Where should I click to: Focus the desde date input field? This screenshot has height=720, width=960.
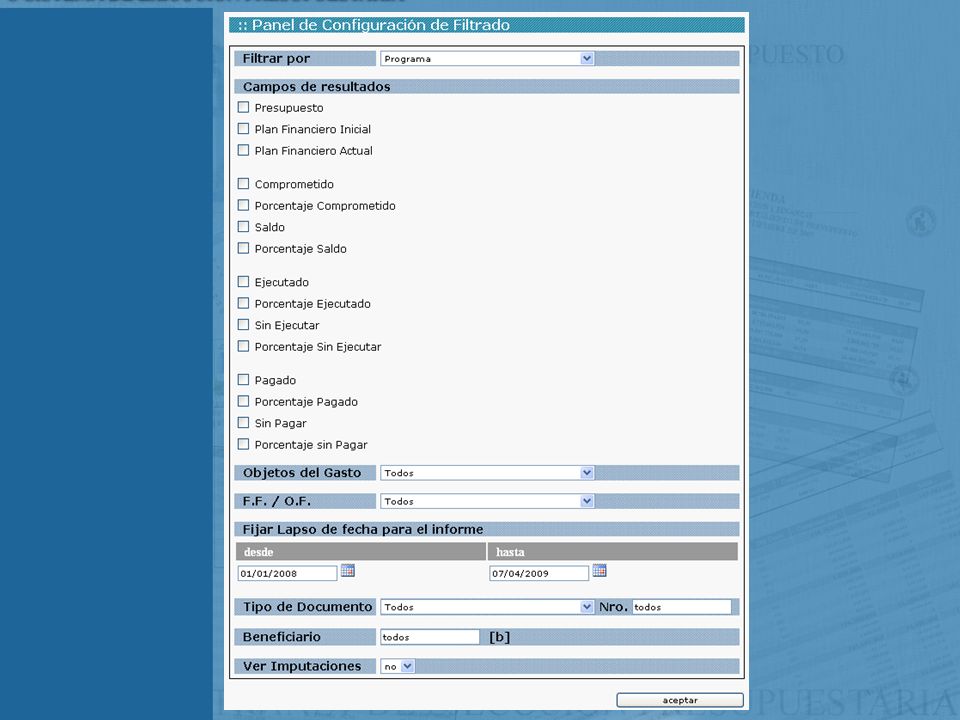(287, 573)
